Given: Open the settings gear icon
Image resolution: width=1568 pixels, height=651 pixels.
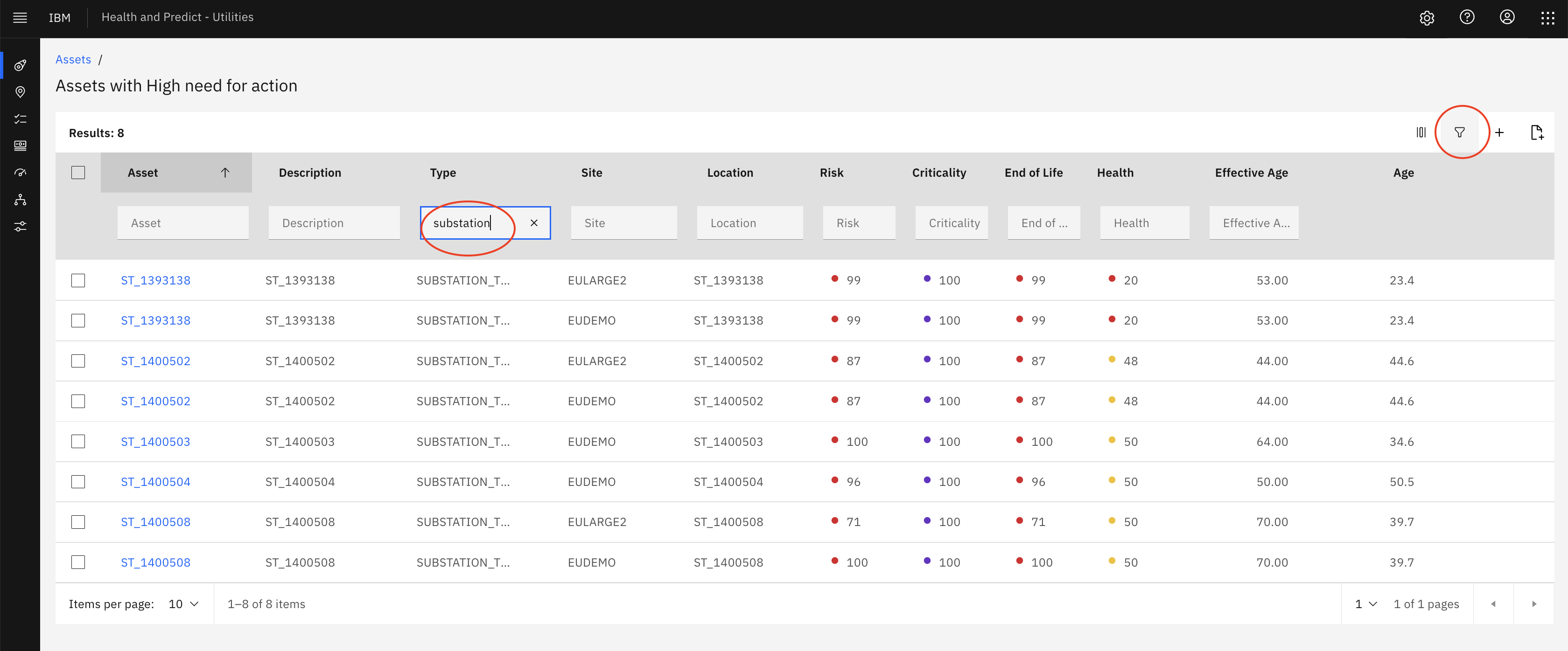Looking at the screenshot, I should pyautogui.click(x=1427, y=18).
